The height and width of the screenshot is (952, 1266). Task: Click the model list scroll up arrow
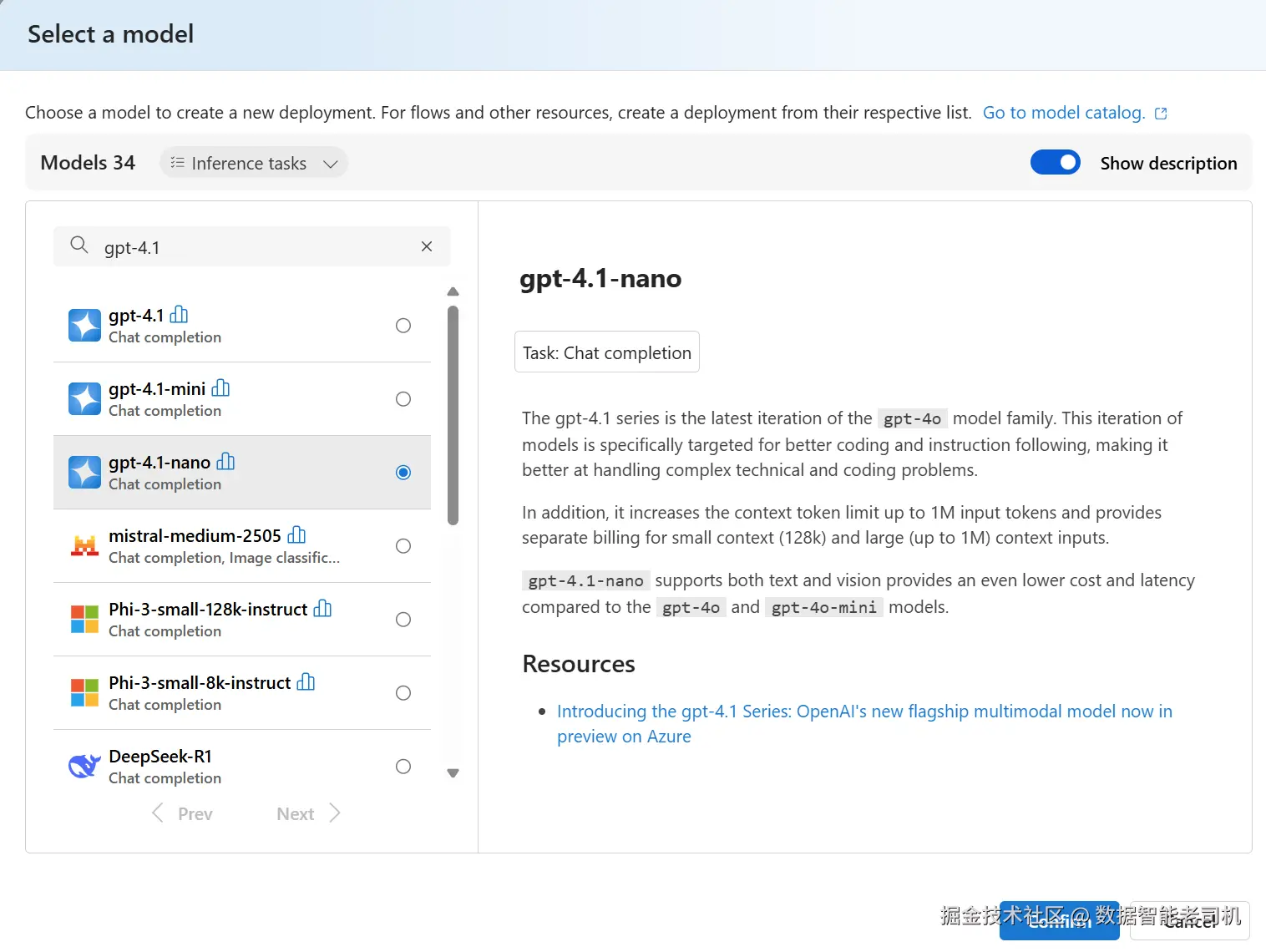pyautogui.click(x=453, y=291)
